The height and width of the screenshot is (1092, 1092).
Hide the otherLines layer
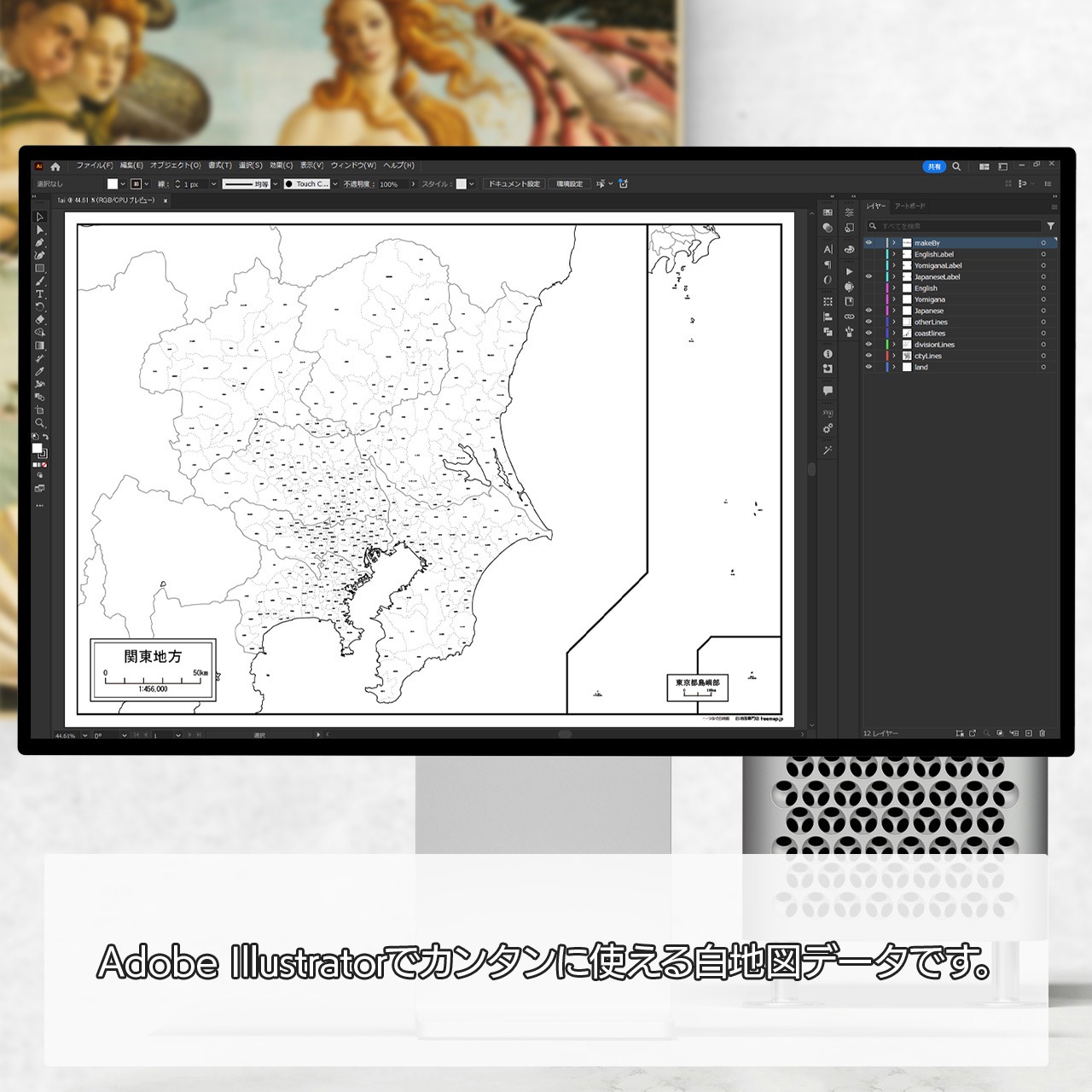tap(868, 322)
